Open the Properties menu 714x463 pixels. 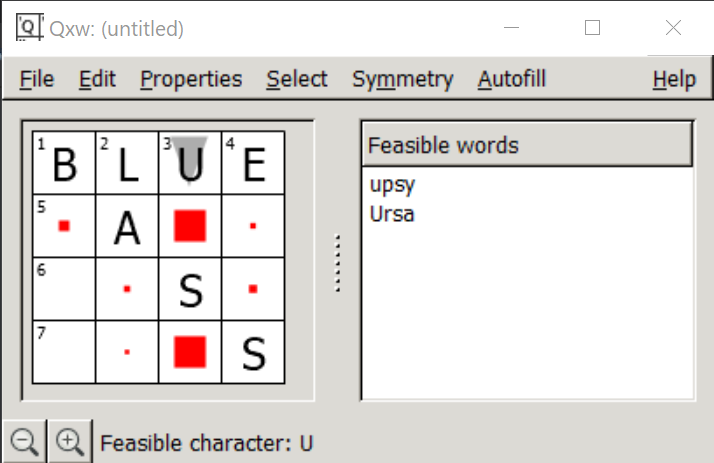click(191, 79)
